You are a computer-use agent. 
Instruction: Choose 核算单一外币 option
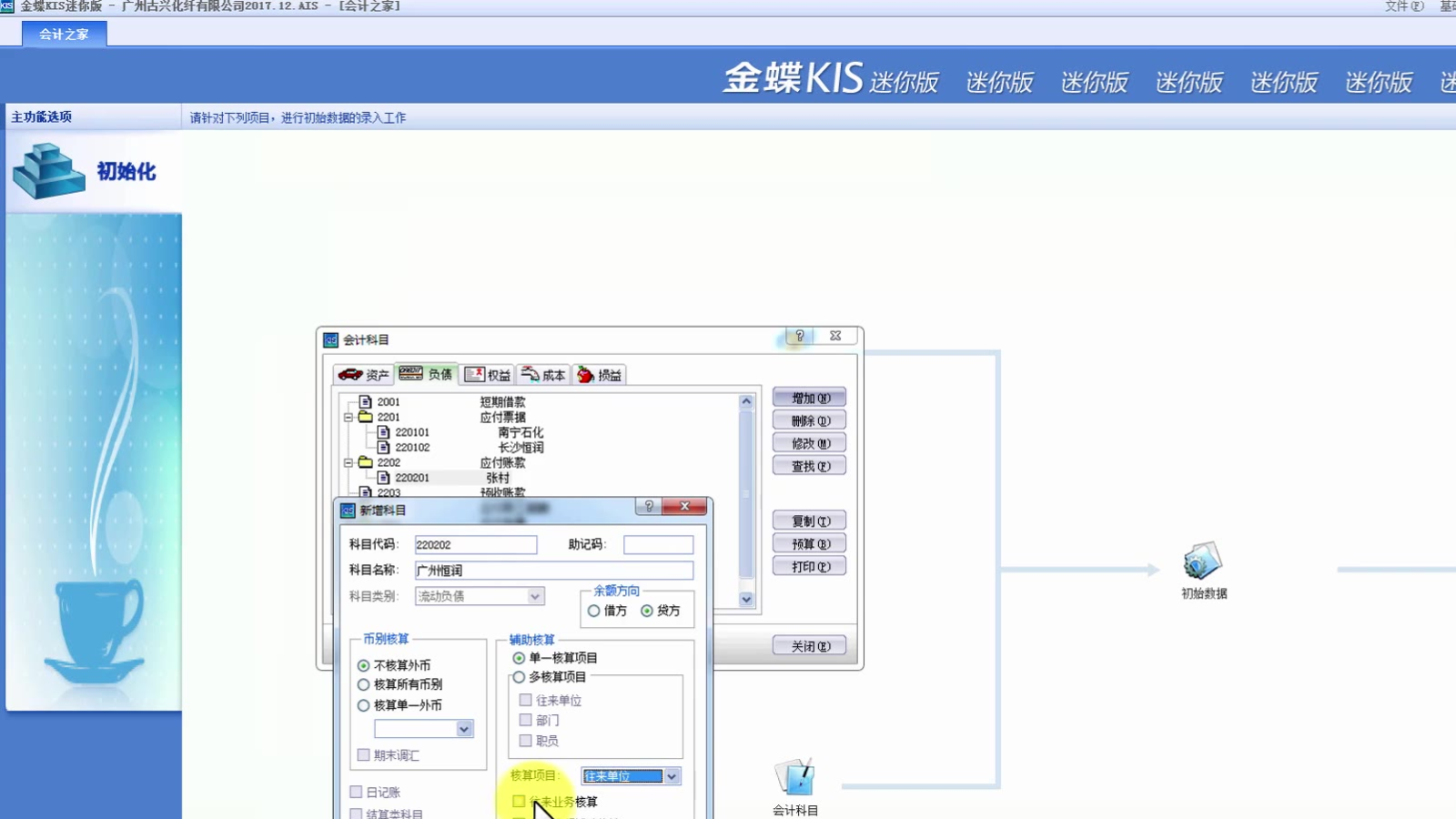click(364, 705)
